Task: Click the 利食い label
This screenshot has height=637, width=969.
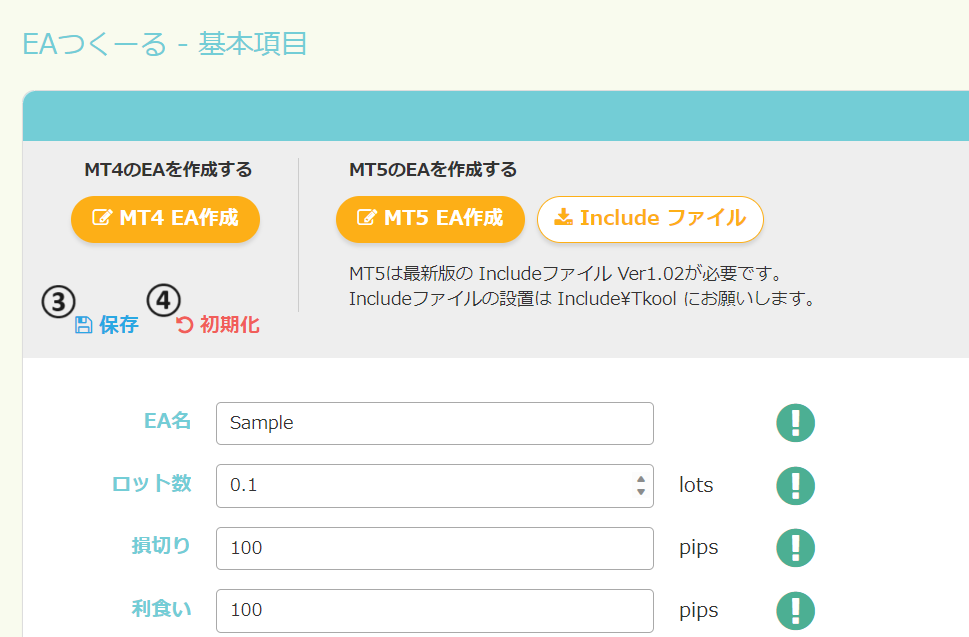Action: [161, 609]
